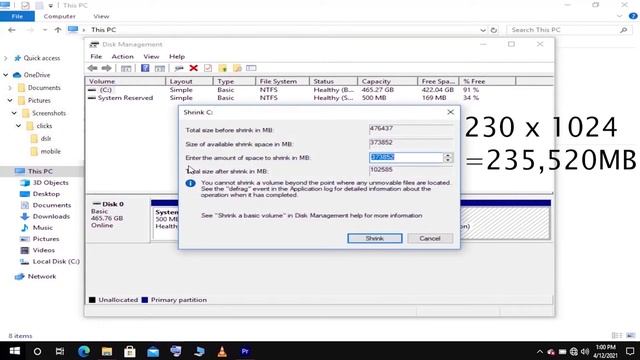Open the Windows Start menu
This screenshot has height=360, width=640.
point(15,351)
